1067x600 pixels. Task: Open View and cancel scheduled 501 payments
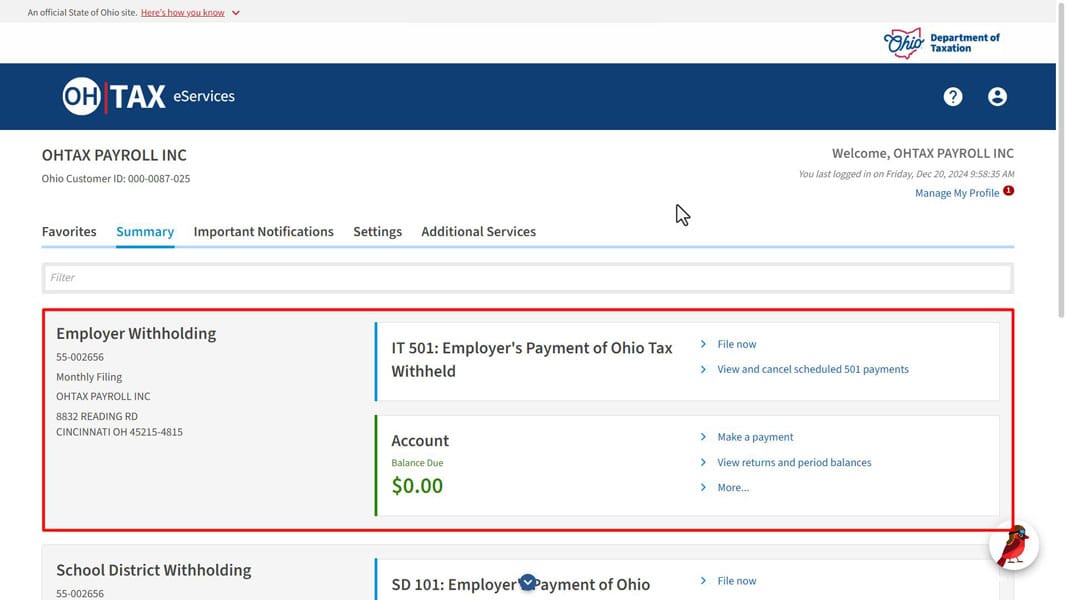click(812, 369)
